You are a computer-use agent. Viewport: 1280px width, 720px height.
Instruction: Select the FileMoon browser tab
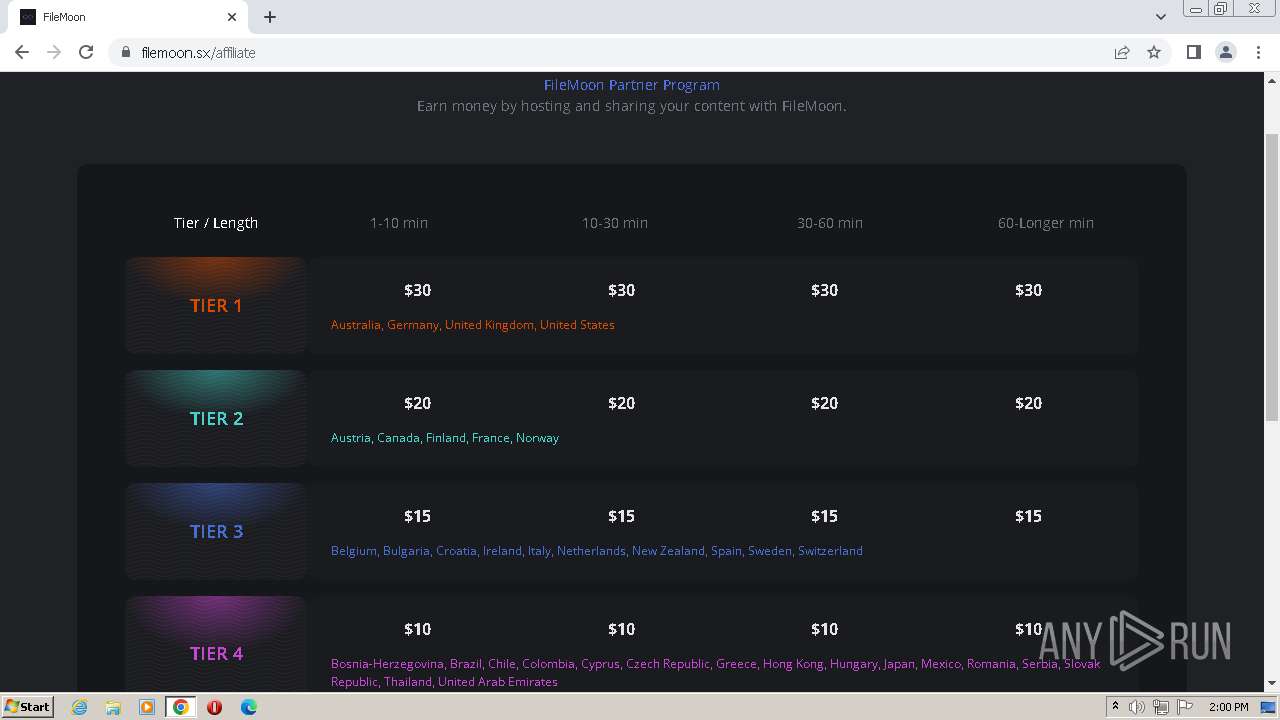(128, 17)
